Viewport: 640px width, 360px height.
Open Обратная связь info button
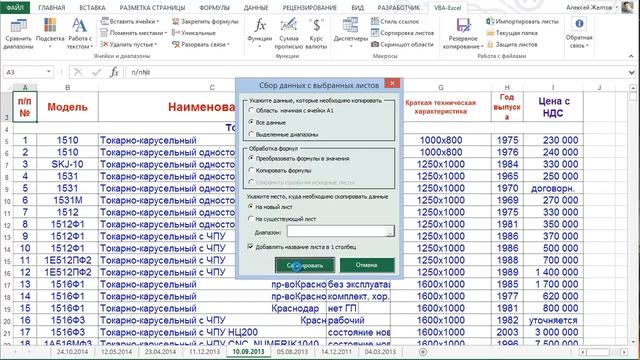pyautogui.click(x=579, y=33)
